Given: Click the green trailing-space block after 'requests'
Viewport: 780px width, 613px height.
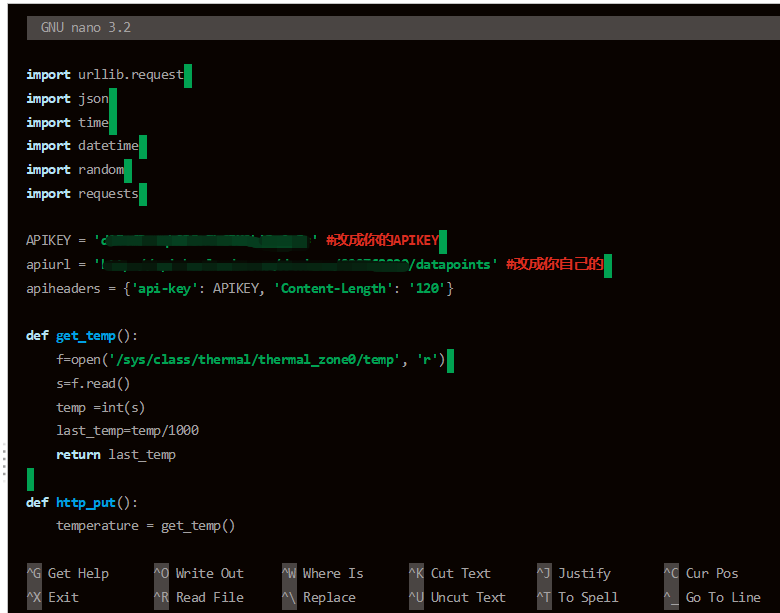Looking at the screenshot, I should (143, 195).
